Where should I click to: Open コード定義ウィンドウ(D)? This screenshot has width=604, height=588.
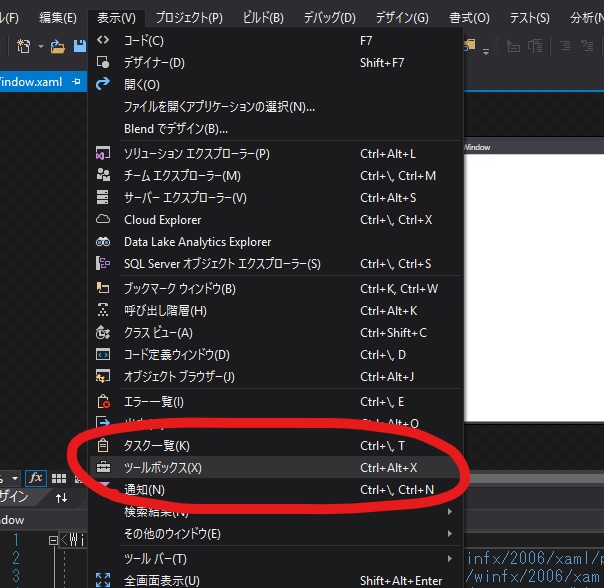pos(275,354)
